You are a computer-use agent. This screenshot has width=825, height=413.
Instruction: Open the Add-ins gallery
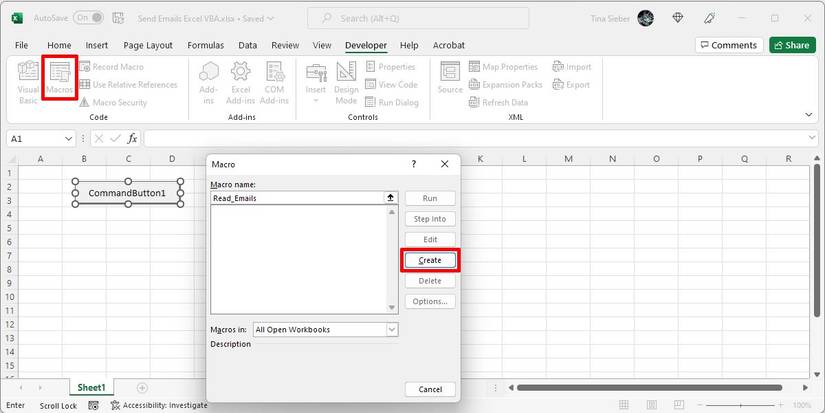(208, 82)
